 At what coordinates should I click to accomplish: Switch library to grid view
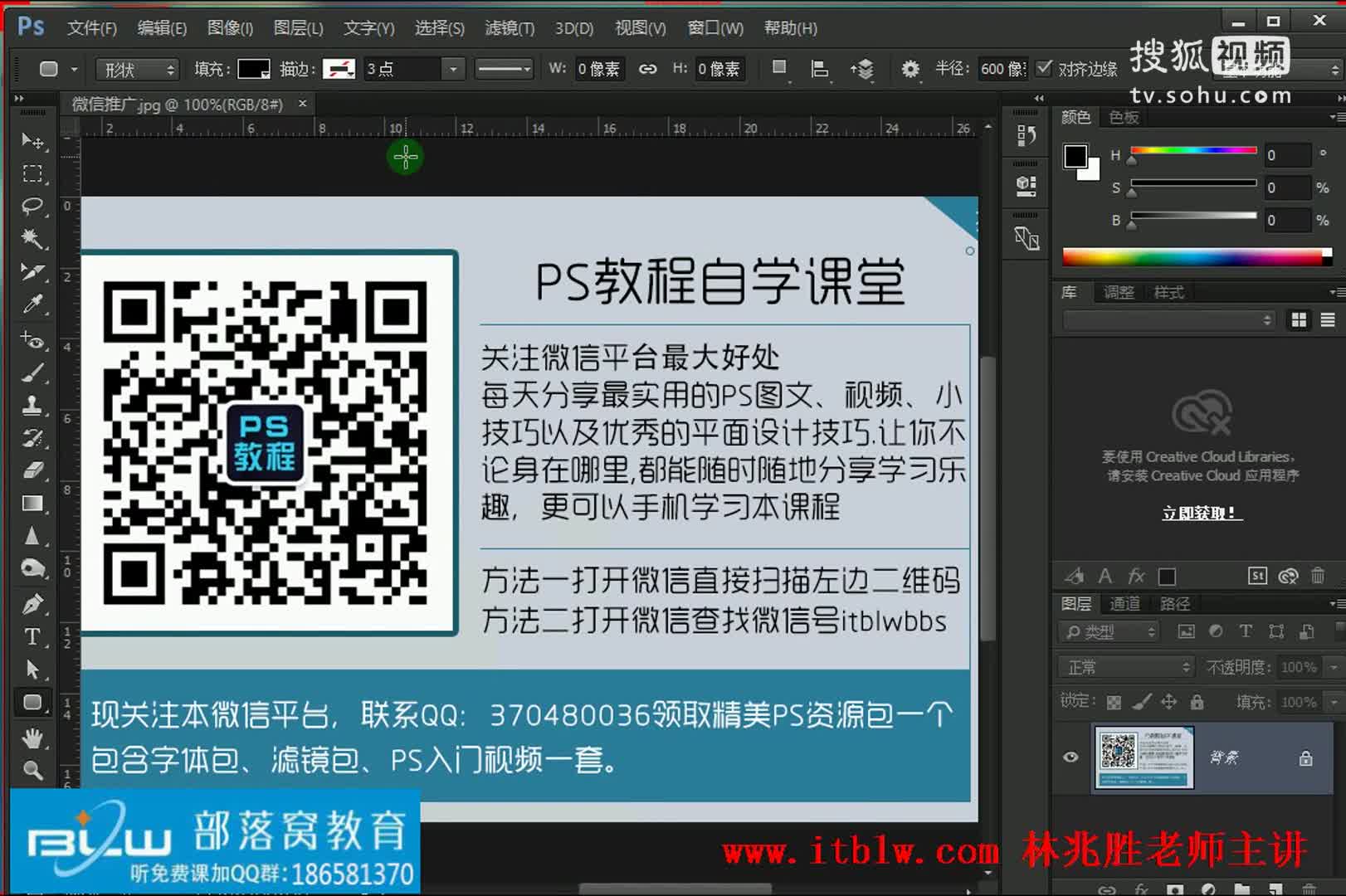[x=1299, y=320]
